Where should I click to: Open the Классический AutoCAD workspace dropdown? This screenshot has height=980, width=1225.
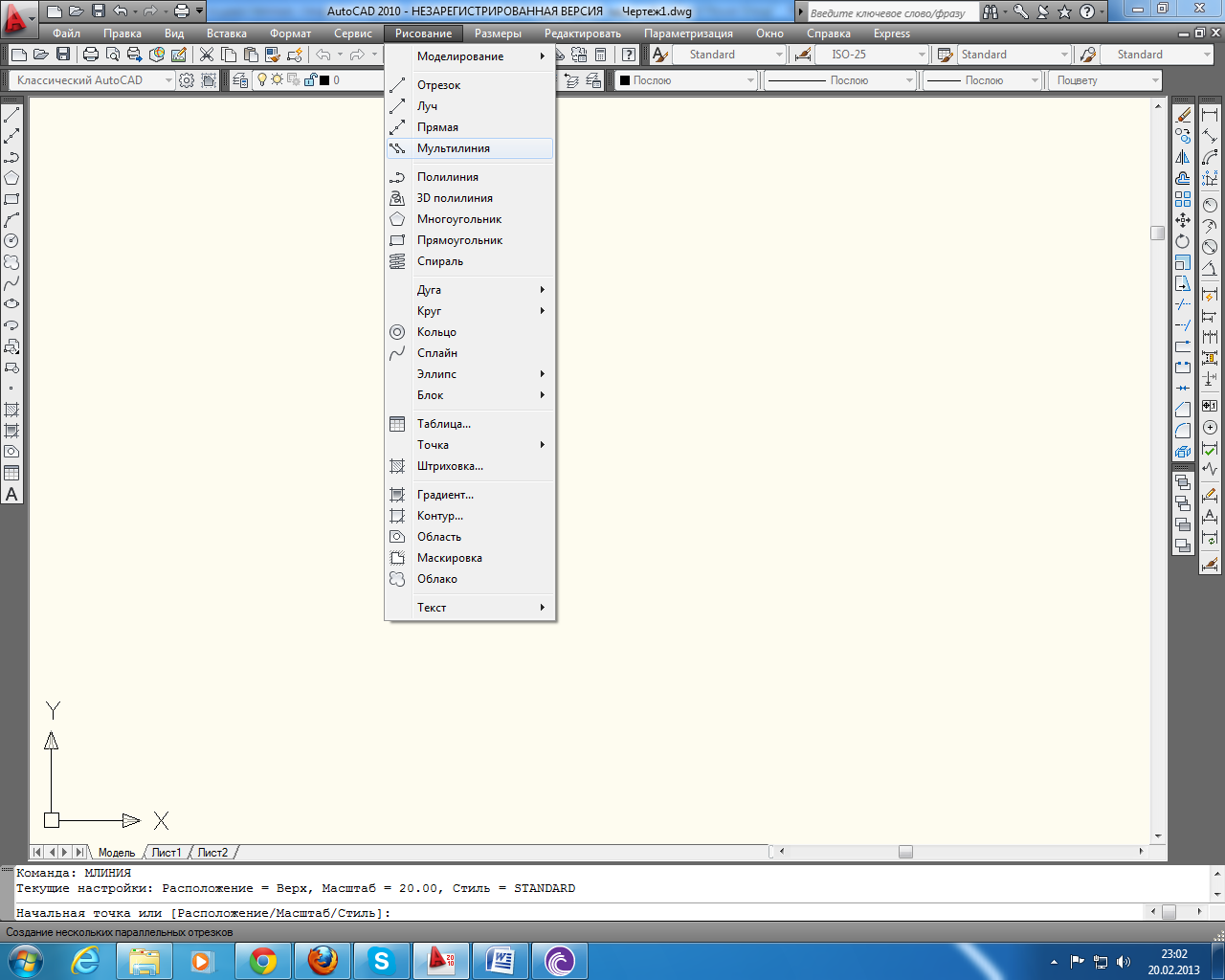coord(168,80)
